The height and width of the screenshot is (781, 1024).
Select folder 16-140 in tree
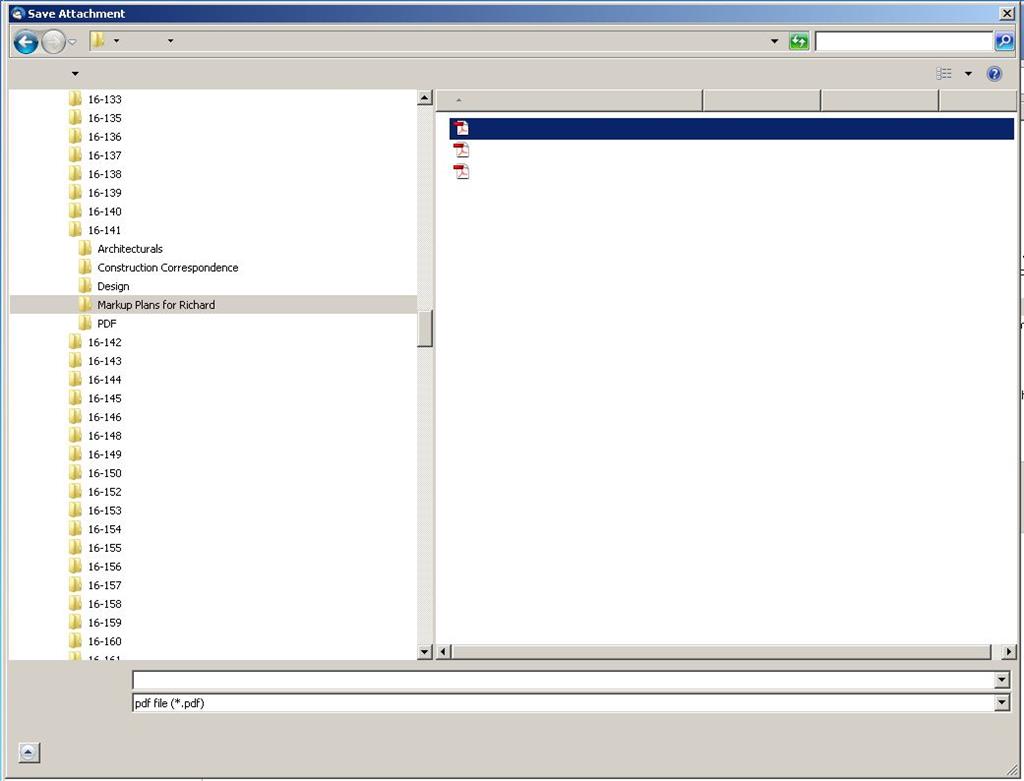tap(104, 212)
